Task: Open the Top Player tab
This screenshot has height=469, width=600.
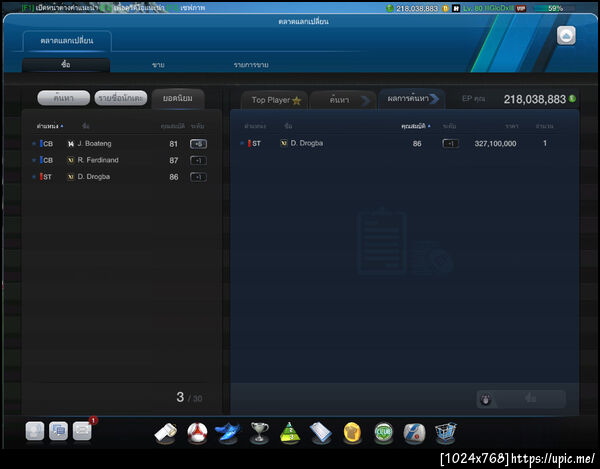Action: [x=274, y=100]
